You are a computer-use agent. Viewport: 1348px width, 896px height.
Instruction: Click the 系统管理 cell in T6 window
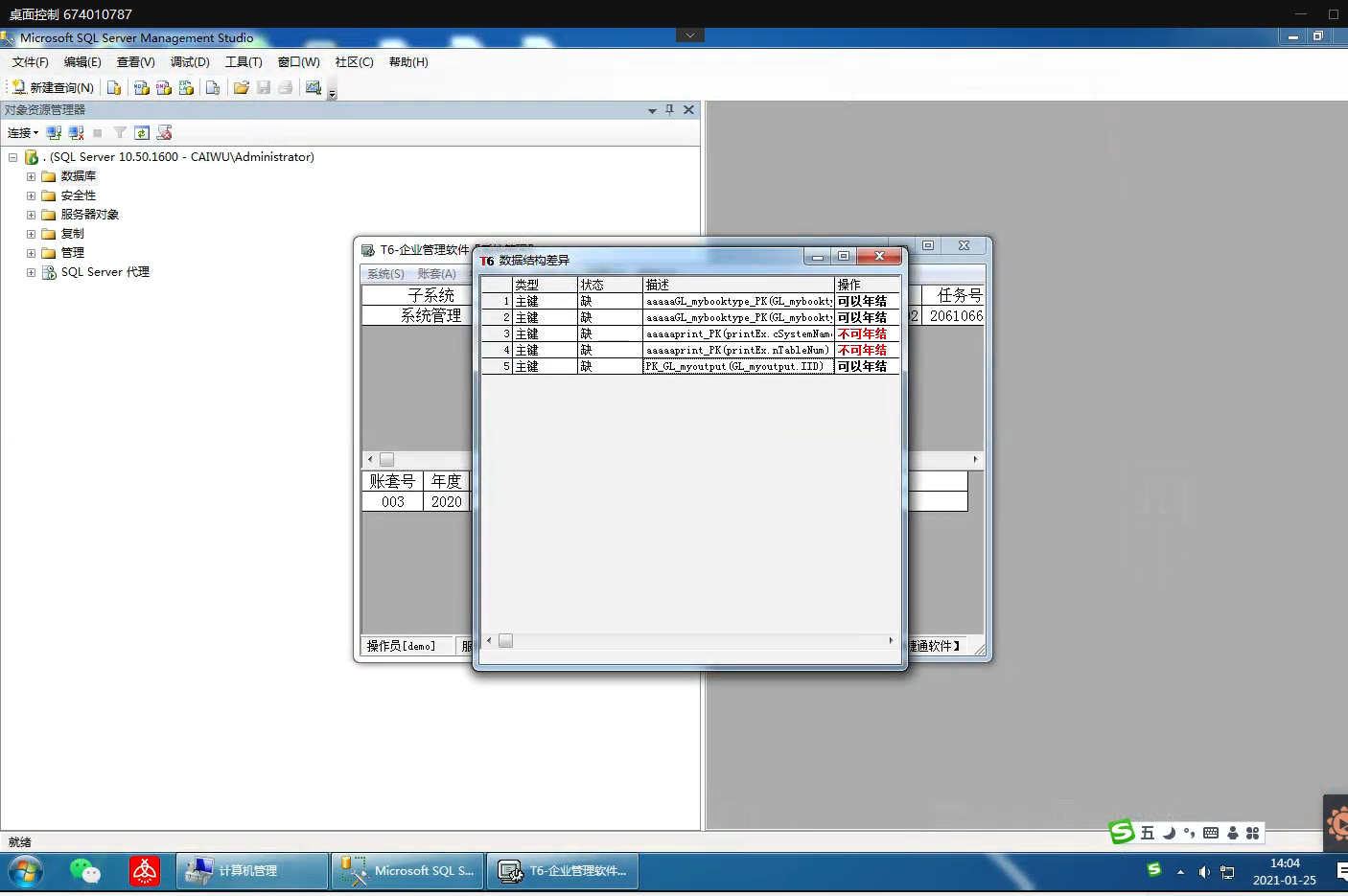pyautogui.click(x=430, y=315)
